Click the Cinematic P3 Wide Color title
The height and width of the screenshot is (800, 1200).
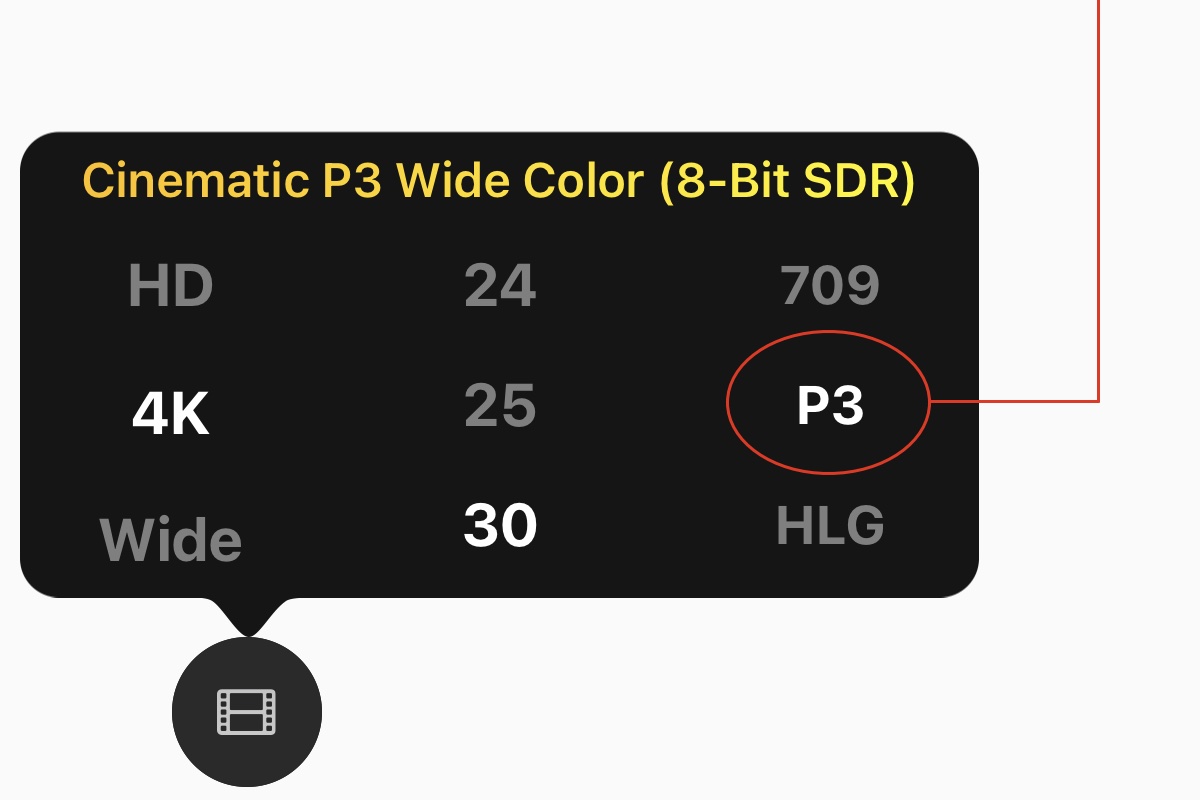tap(498, 181)
